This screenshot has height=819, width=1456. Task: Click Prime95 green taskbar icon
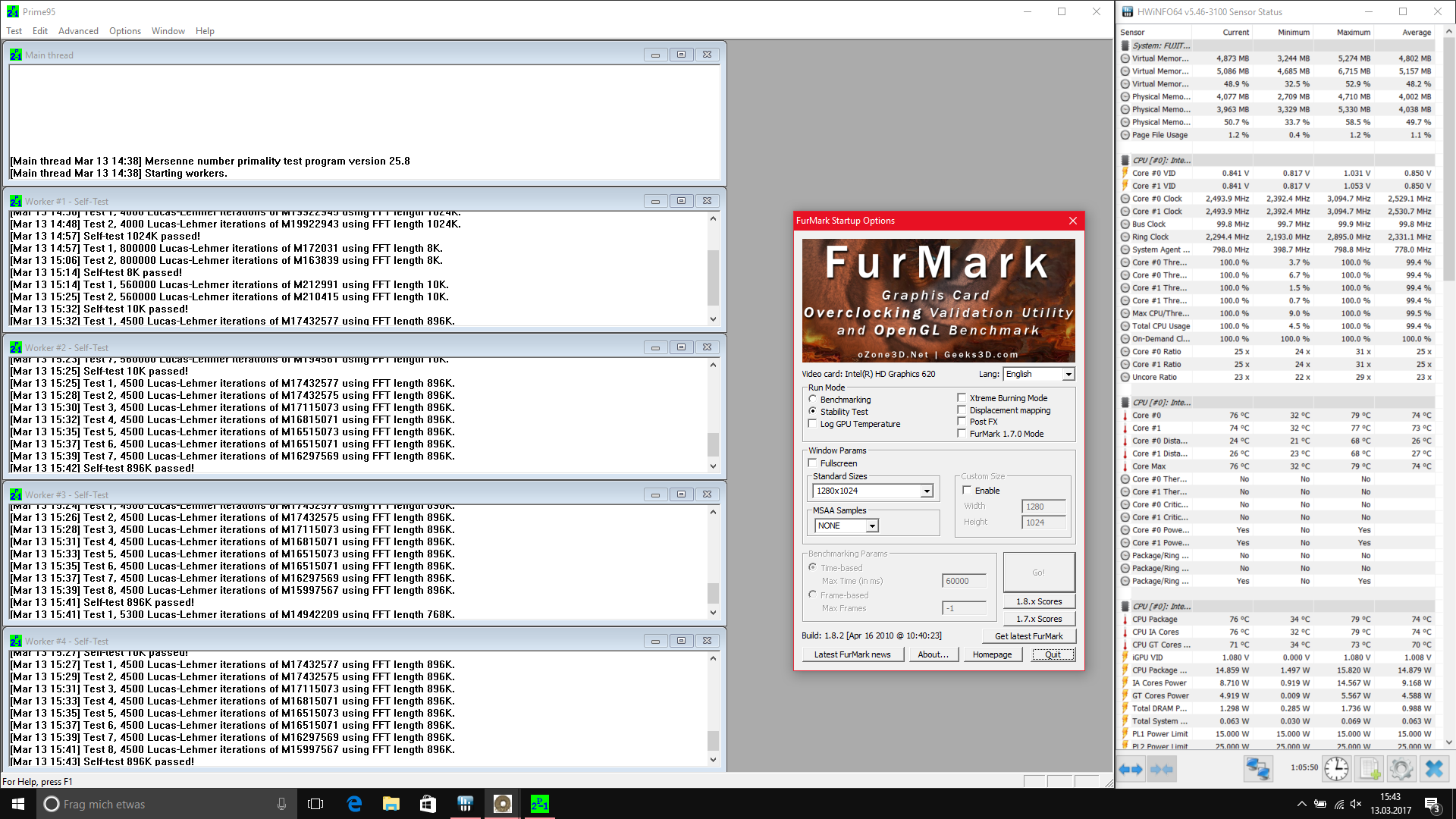(x=539, y=804)
